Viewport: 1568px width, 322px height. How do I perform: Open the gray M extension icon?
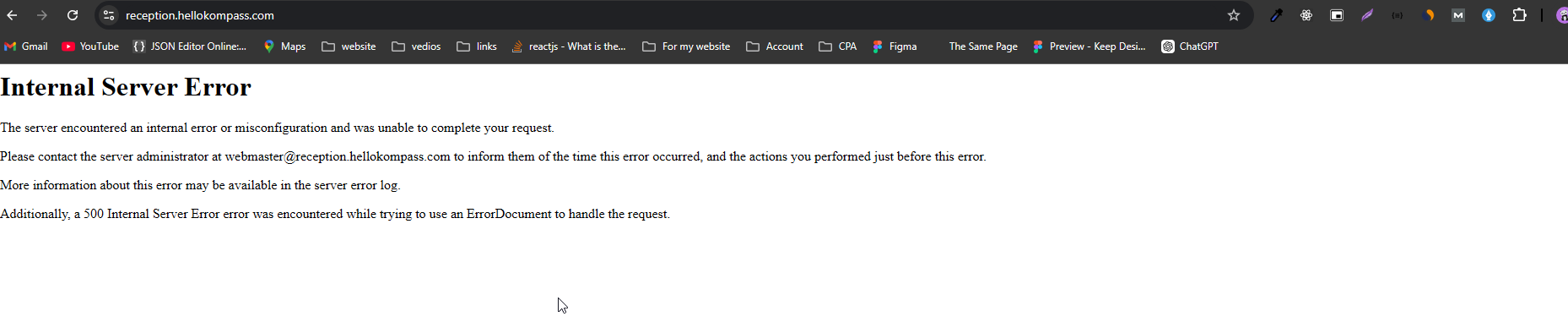(1458, 15)
